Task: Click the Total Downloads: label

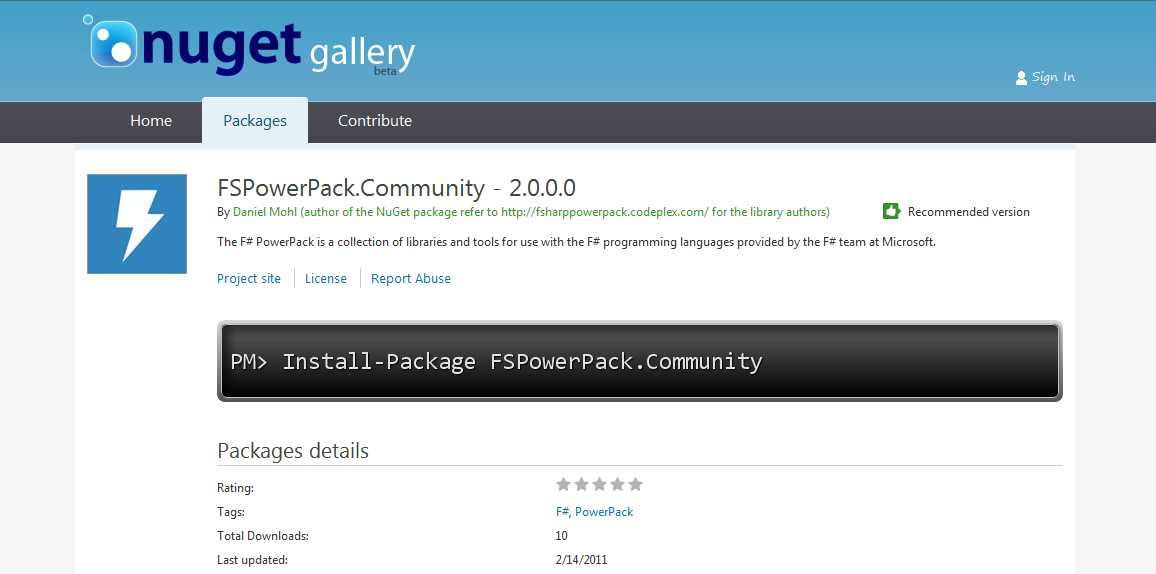Action: point(262,536)
